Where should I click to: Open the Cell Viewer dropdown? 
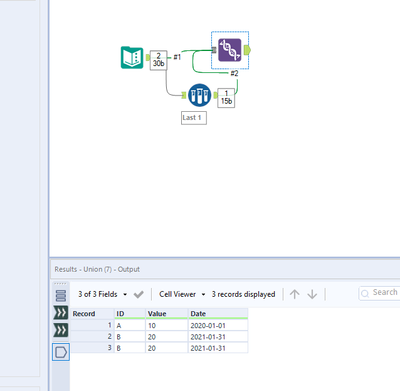pyautogui.click(x=182, y=294)
